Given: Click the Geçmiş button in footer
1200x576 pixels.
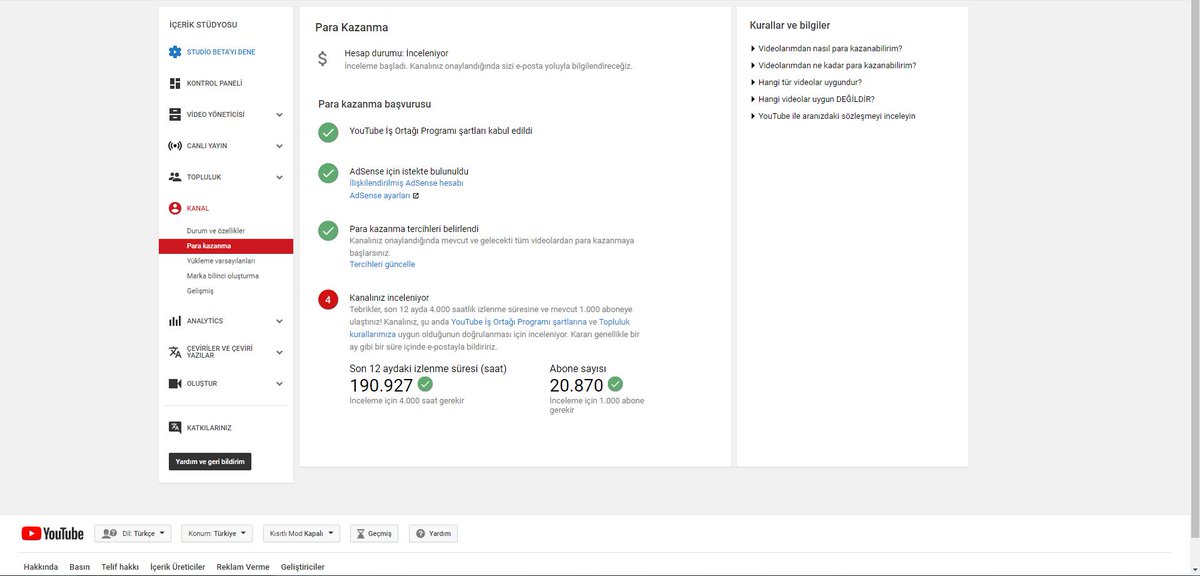Looking at the screenshot, I should pyautogui.click(x=374, y=534).
